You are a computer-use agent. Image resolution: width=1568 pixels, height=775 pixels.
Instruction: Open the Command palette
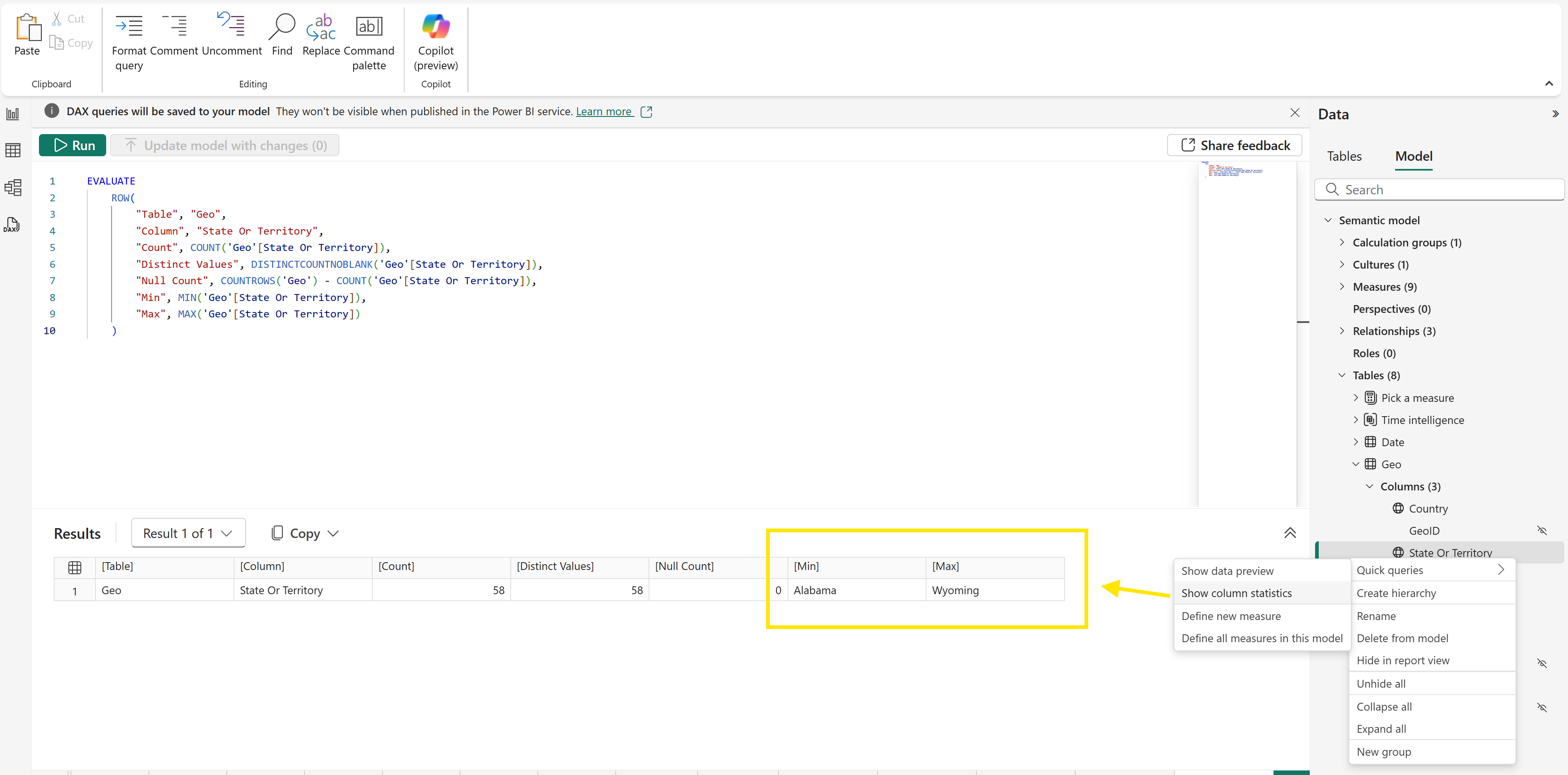[x=369, y=27]
